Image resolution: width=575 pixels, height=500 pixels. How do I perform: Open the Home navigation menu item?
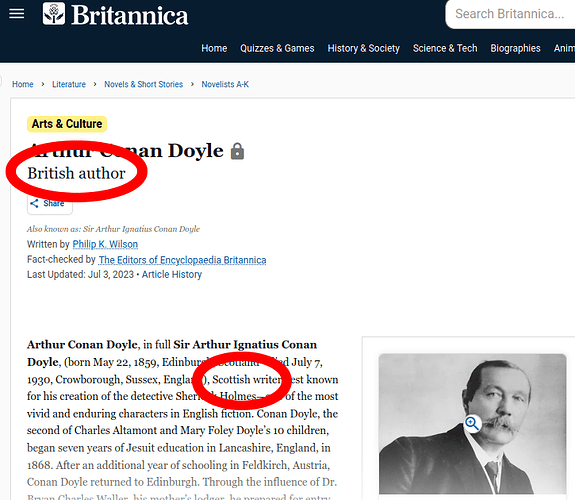coord(214,48)
